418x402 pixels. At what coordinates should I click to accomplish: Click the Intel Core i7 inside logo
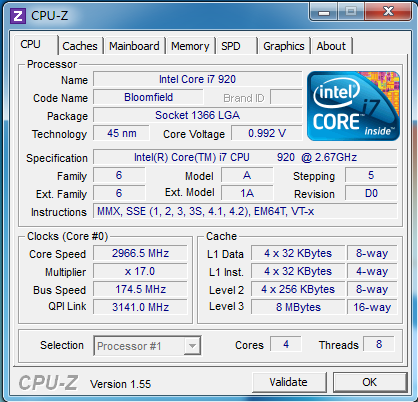[353, 106]
